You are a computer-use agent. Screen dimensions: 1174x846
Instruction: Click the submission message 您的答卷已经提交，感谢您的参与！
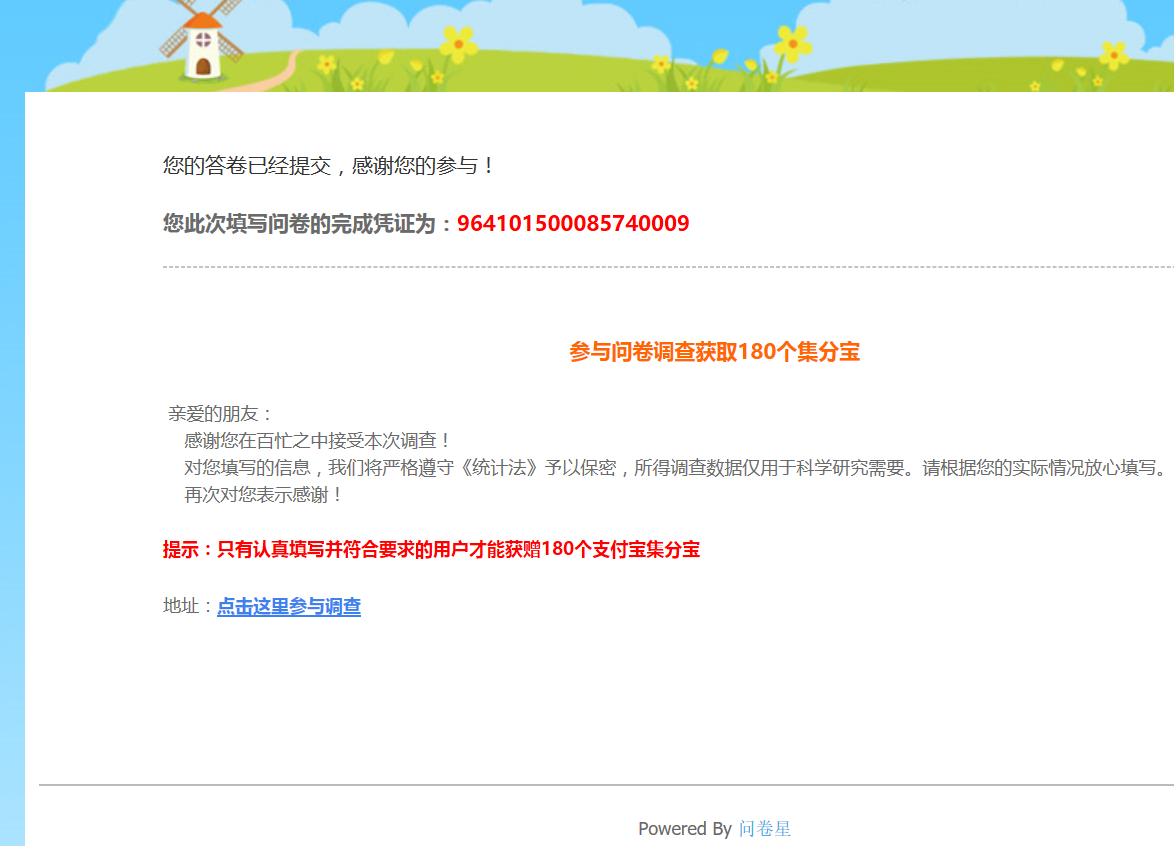click(x=329, y=165)
